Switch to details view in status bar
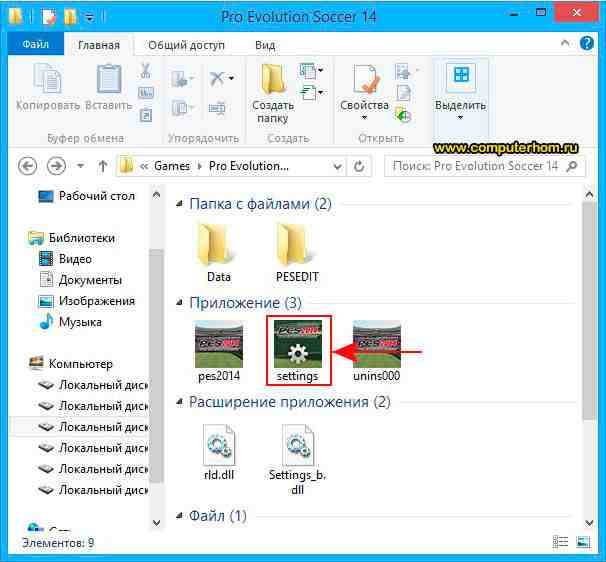This screenshot has width=606, height=562. (560, 542)
